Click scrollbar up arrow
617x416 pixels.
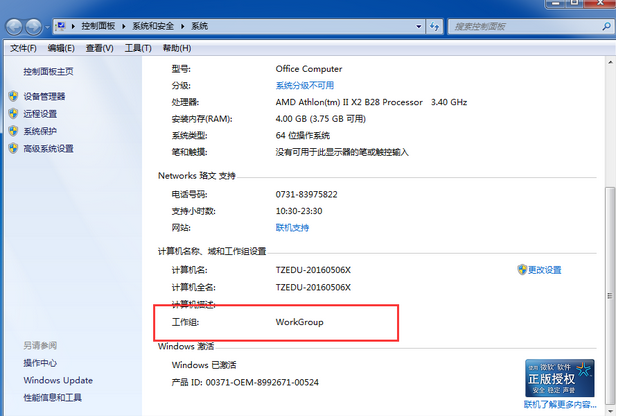pos(610,62)
